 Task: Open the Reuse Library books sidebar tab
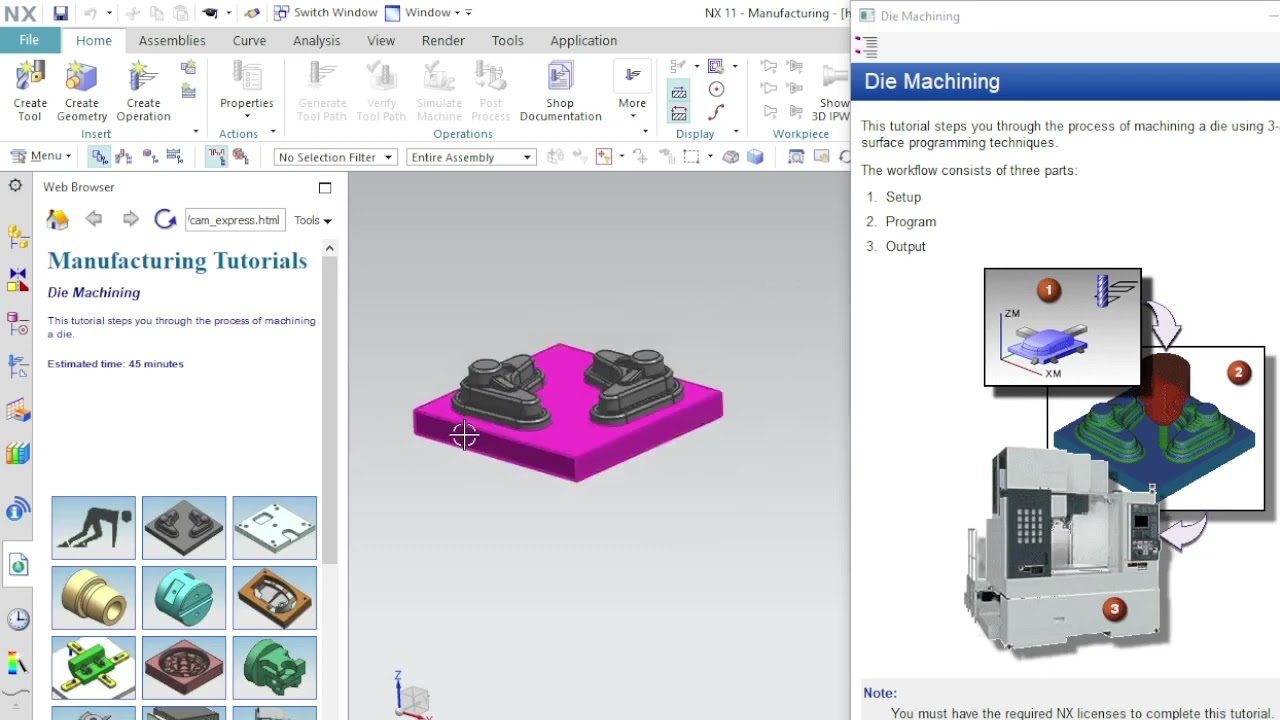tap(17, 453)
